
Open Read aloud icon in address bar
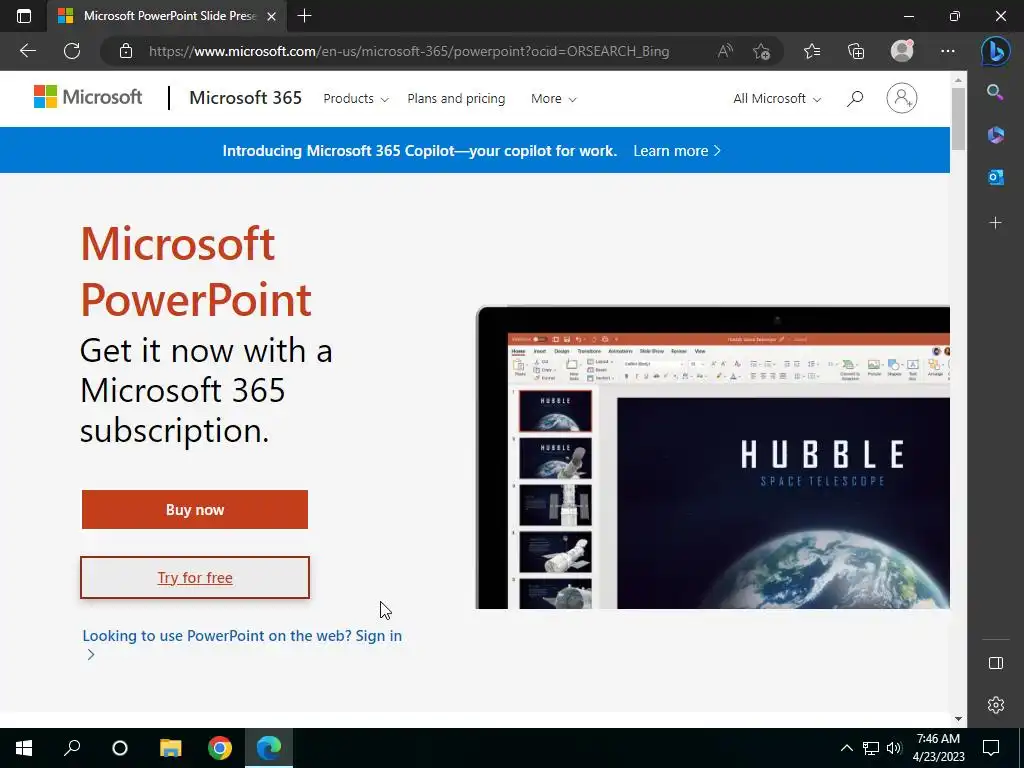click(x=725, y=51)
